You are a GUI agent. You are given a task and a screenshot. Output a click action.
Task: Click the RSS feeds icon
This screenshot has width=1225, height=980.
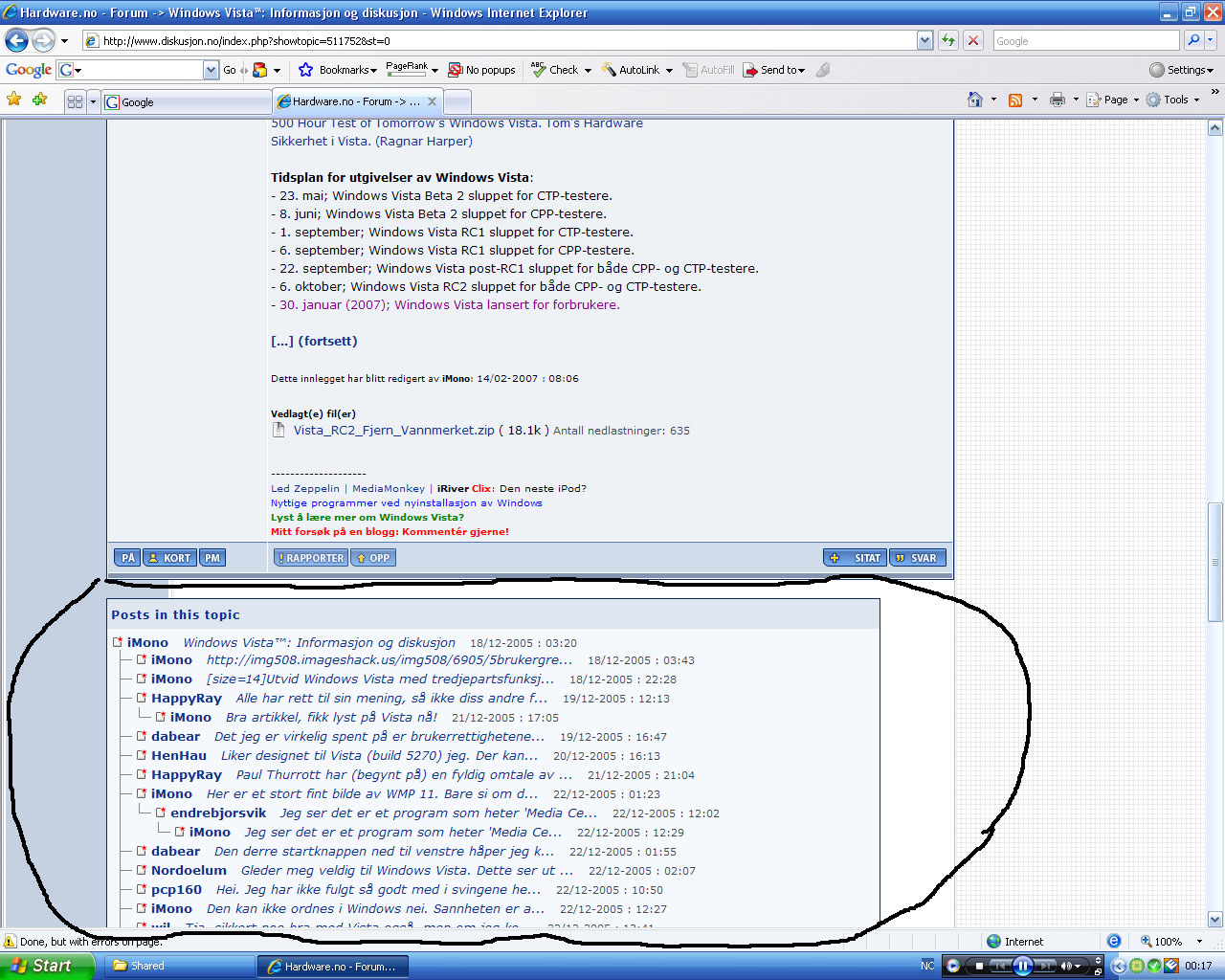[1015, 100]
